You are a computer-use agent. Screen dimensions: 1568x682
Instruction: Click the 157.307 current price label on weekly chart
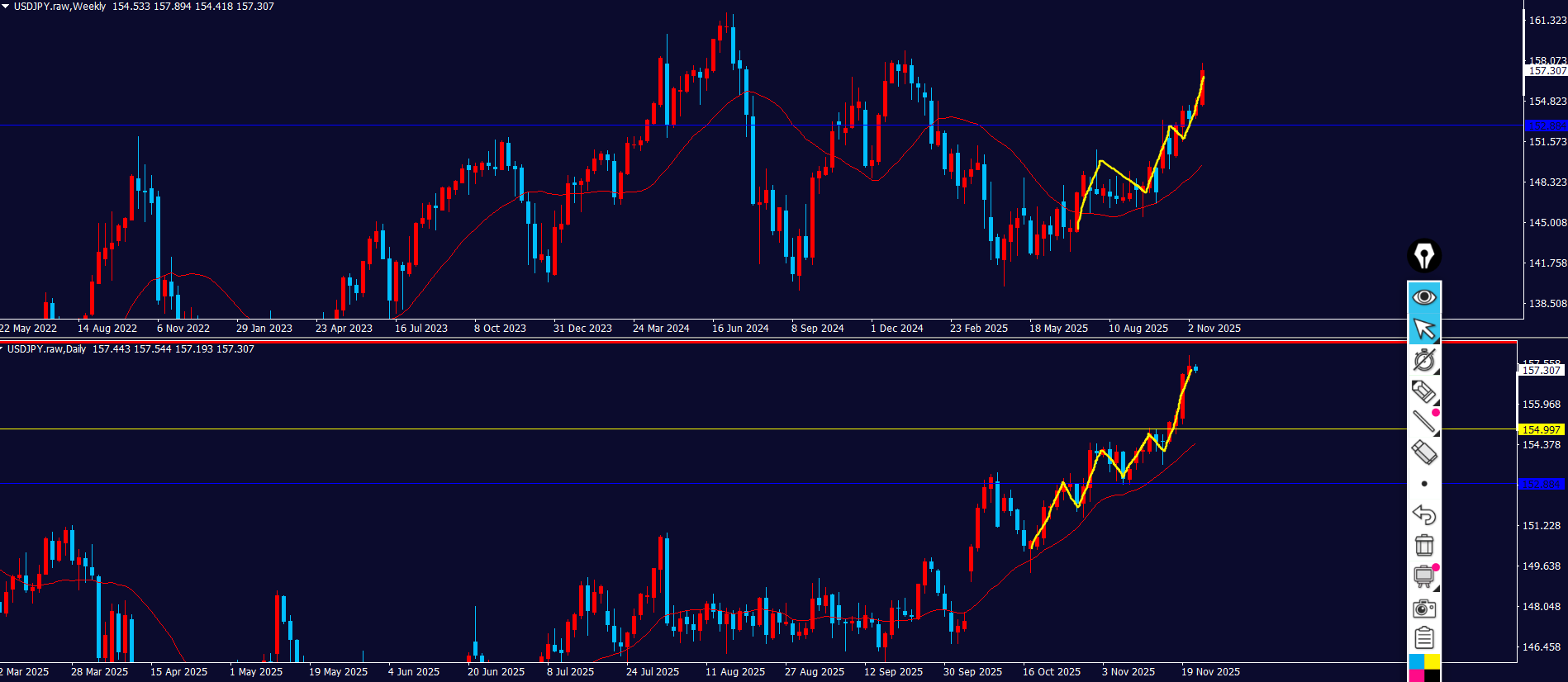[1546, 71]
